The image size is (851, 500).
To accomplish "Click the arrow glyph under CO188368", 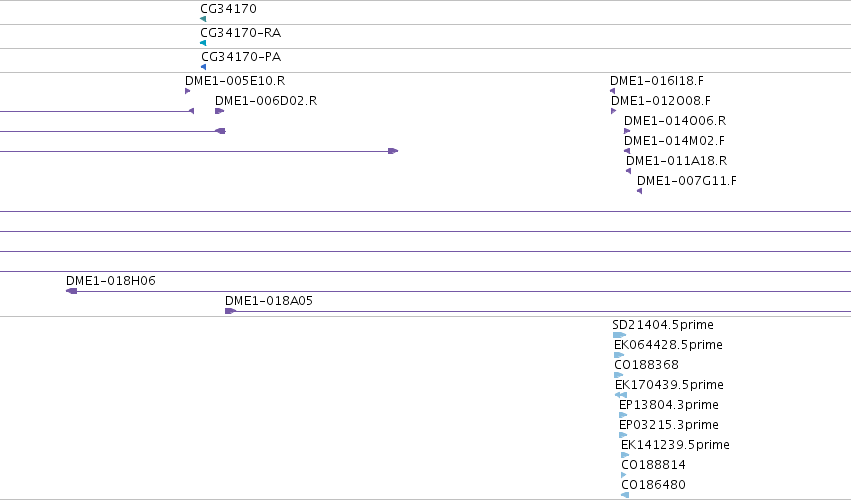I will pyautogui.click(x=619, y=375).
